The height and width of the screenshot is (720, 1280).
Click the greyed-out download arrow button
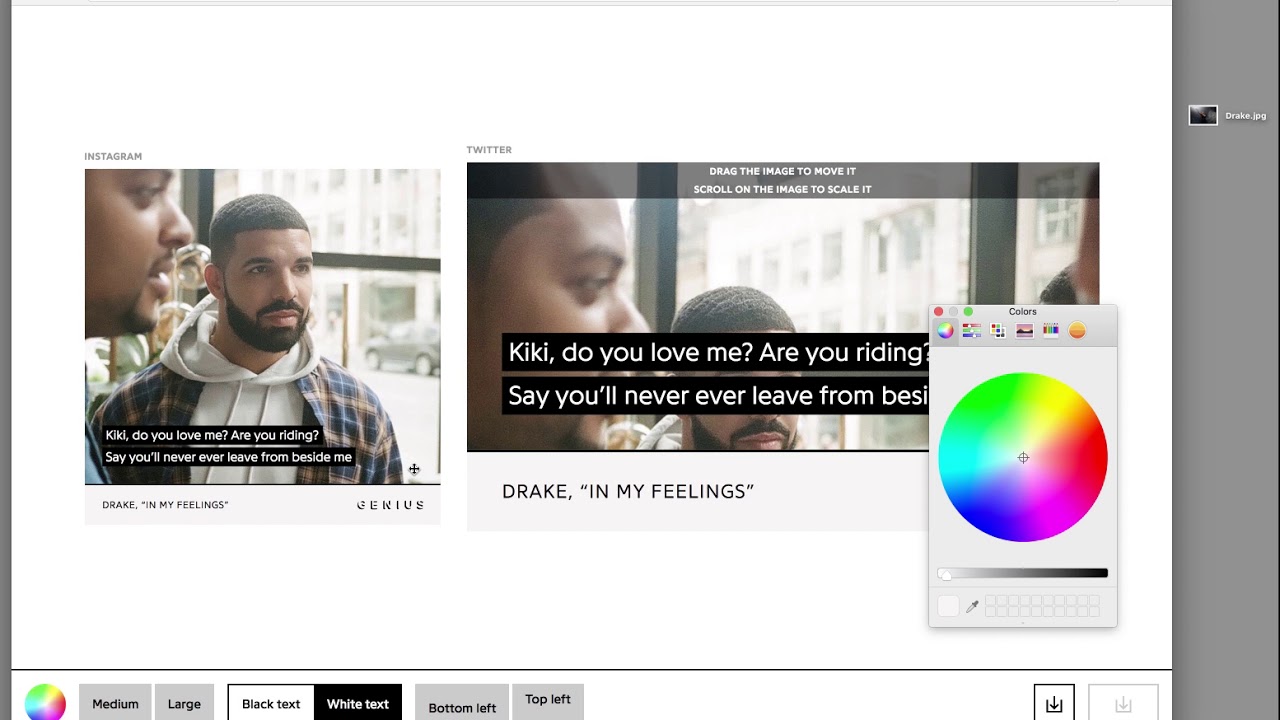click(1123, 704)
